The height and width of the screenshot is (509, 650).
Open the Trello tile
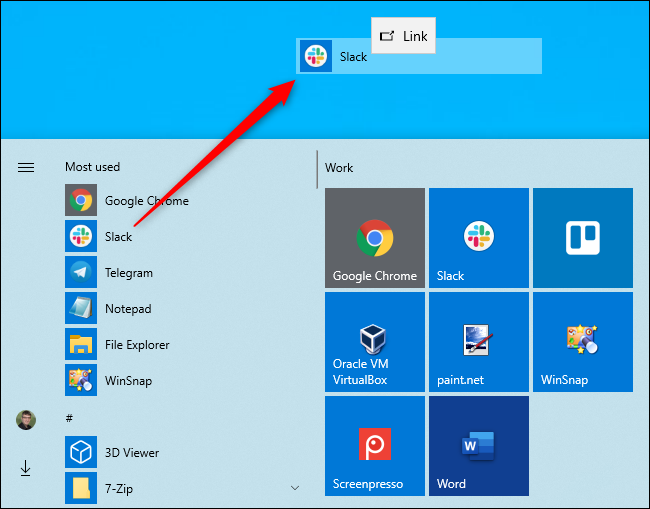582,238
